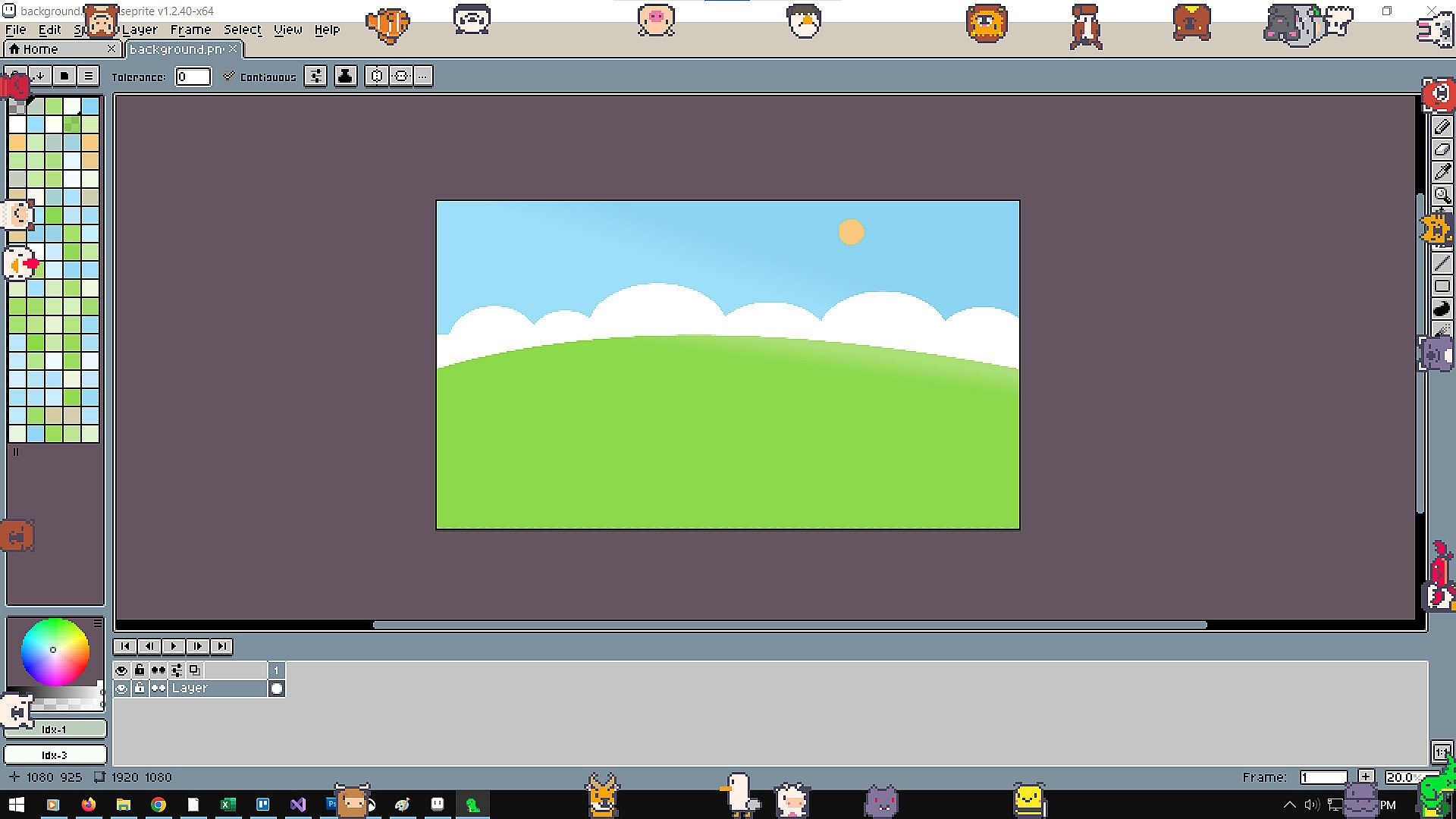Open the symmetry options dots button

pyautogui.click(x=423, y=76)
